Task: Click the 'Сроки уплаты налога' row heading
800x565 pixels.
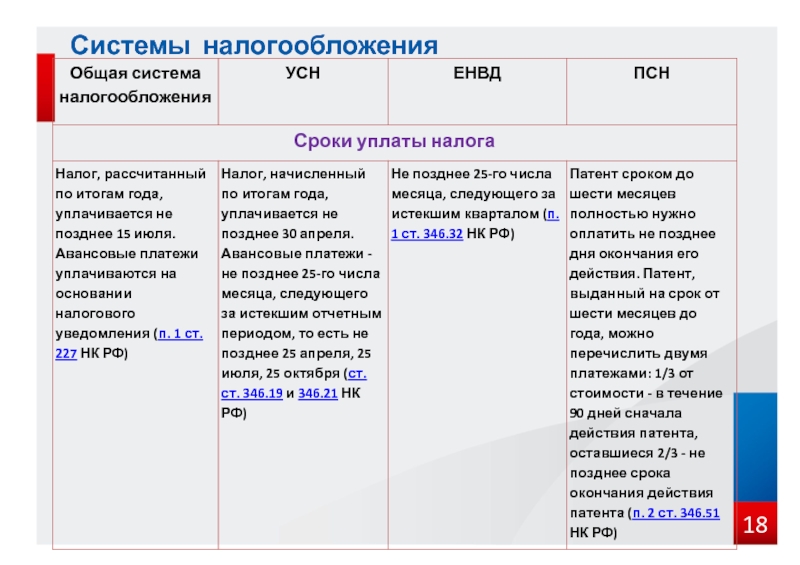Action: click(394, 141)
